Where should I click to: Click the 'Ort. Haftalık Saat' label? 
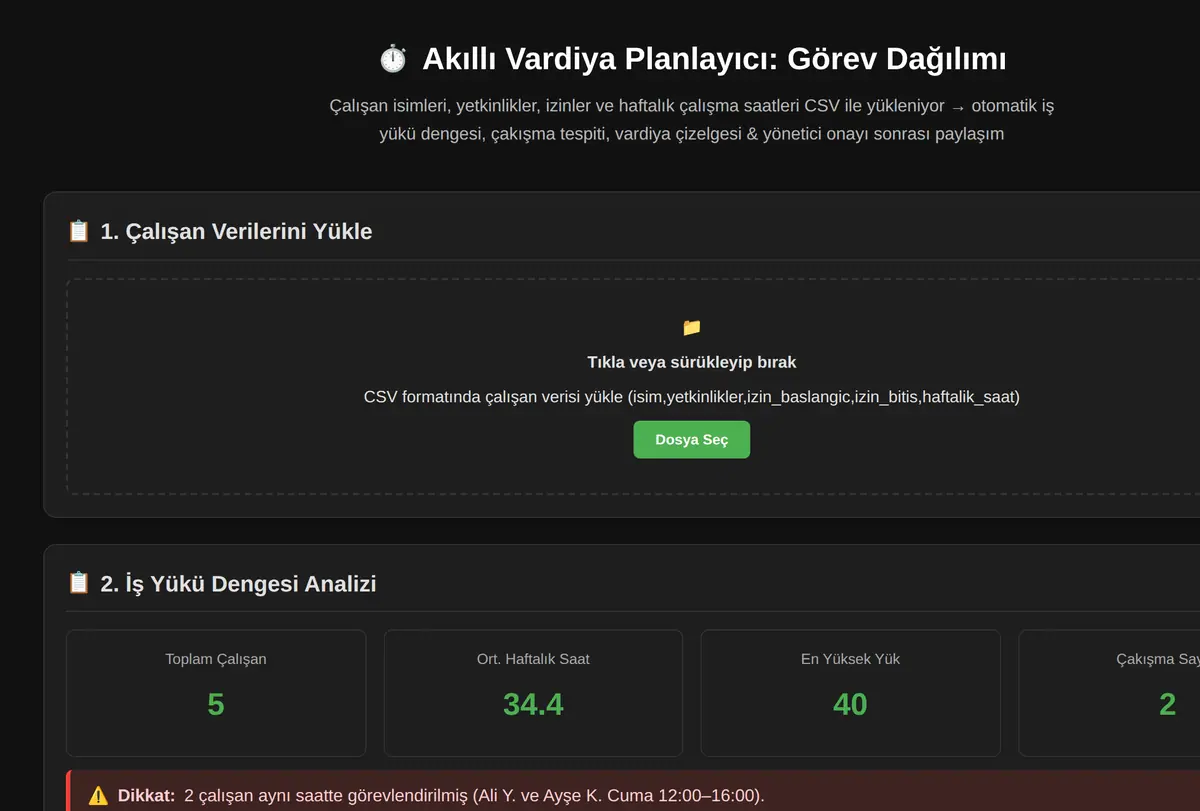tap(533, 659)
